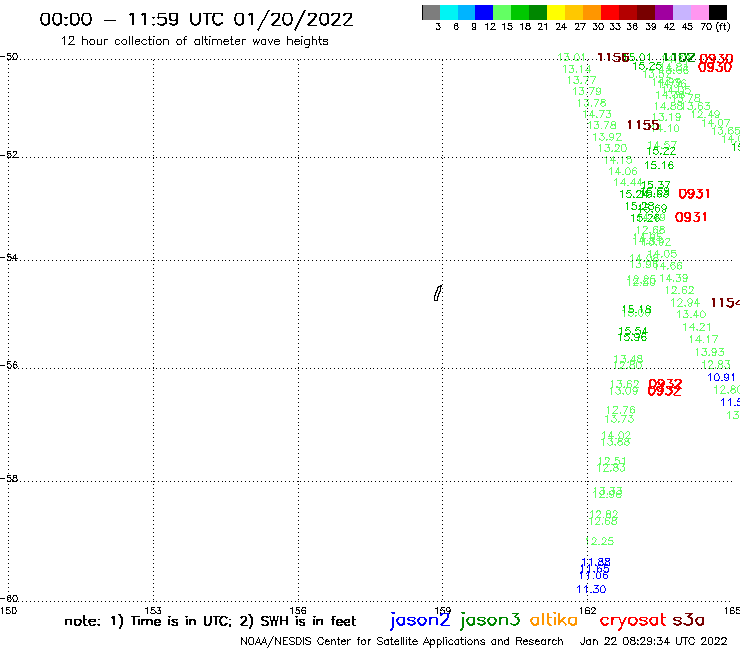
Task: Click the wave height value '13.79'
Action: pos(587,91)
